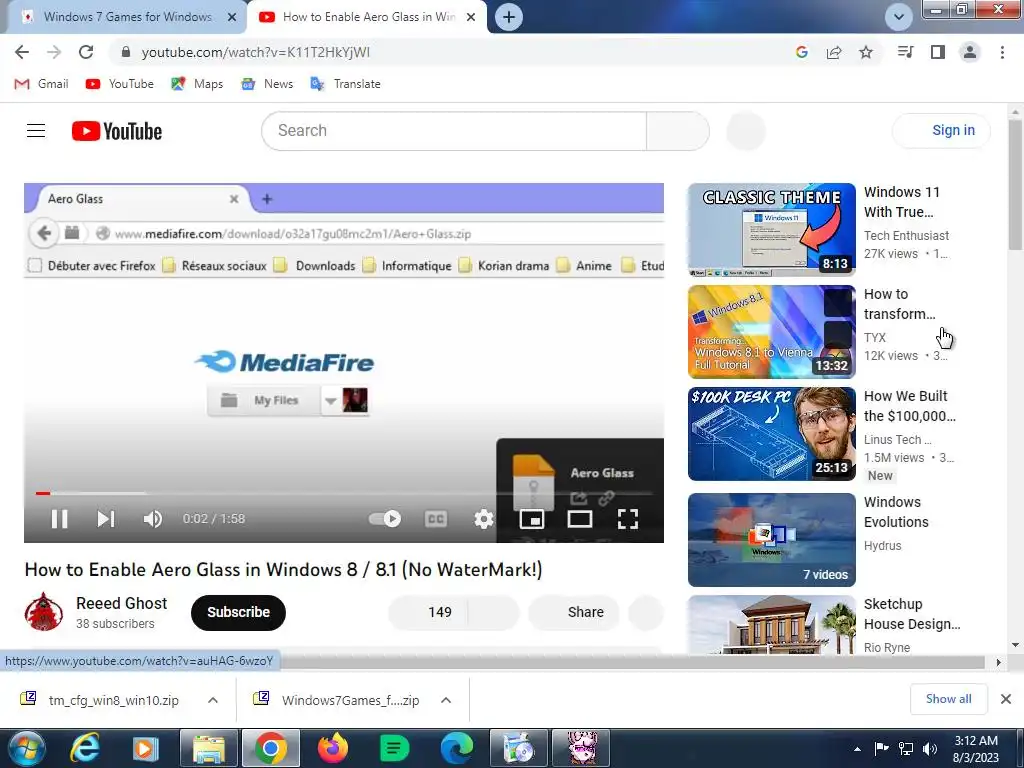
Task: View site info lock icon
Action: tap(126, 52)
